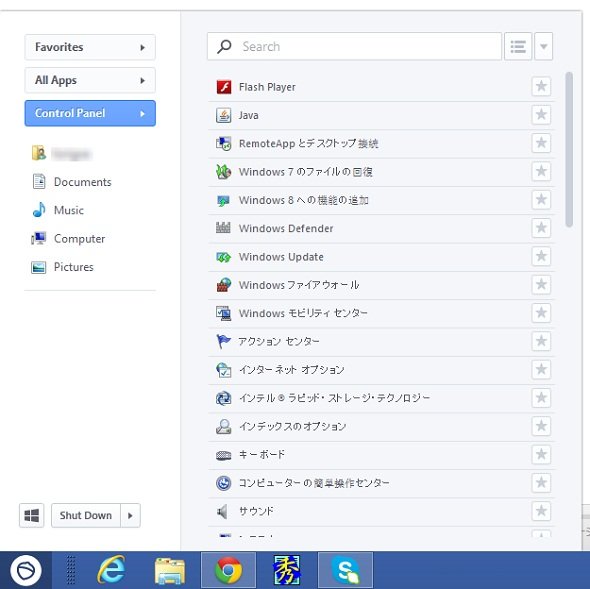Image resolution: width=590 pixels, height=589 pixels.
Task: Open the view options dropdown arrow next to search
Action: coord(543,46)
